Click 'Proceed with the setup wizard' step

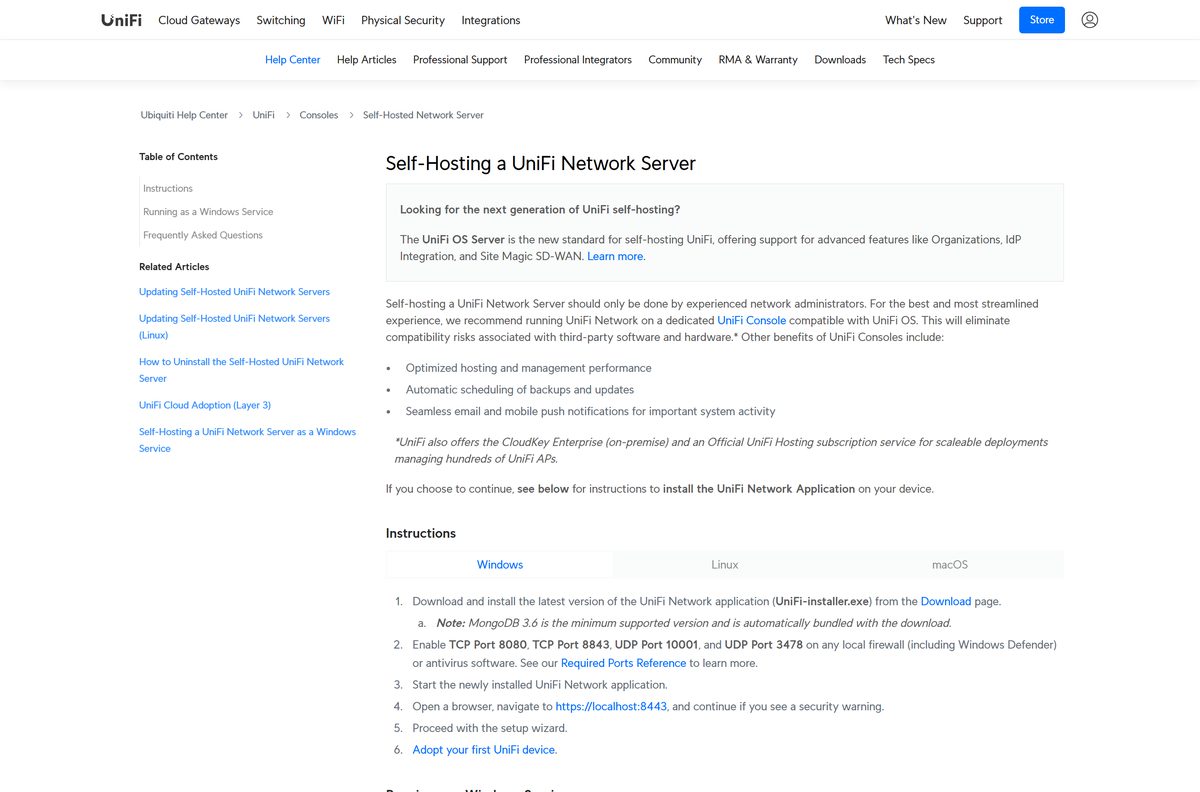[x=490, y=729]
